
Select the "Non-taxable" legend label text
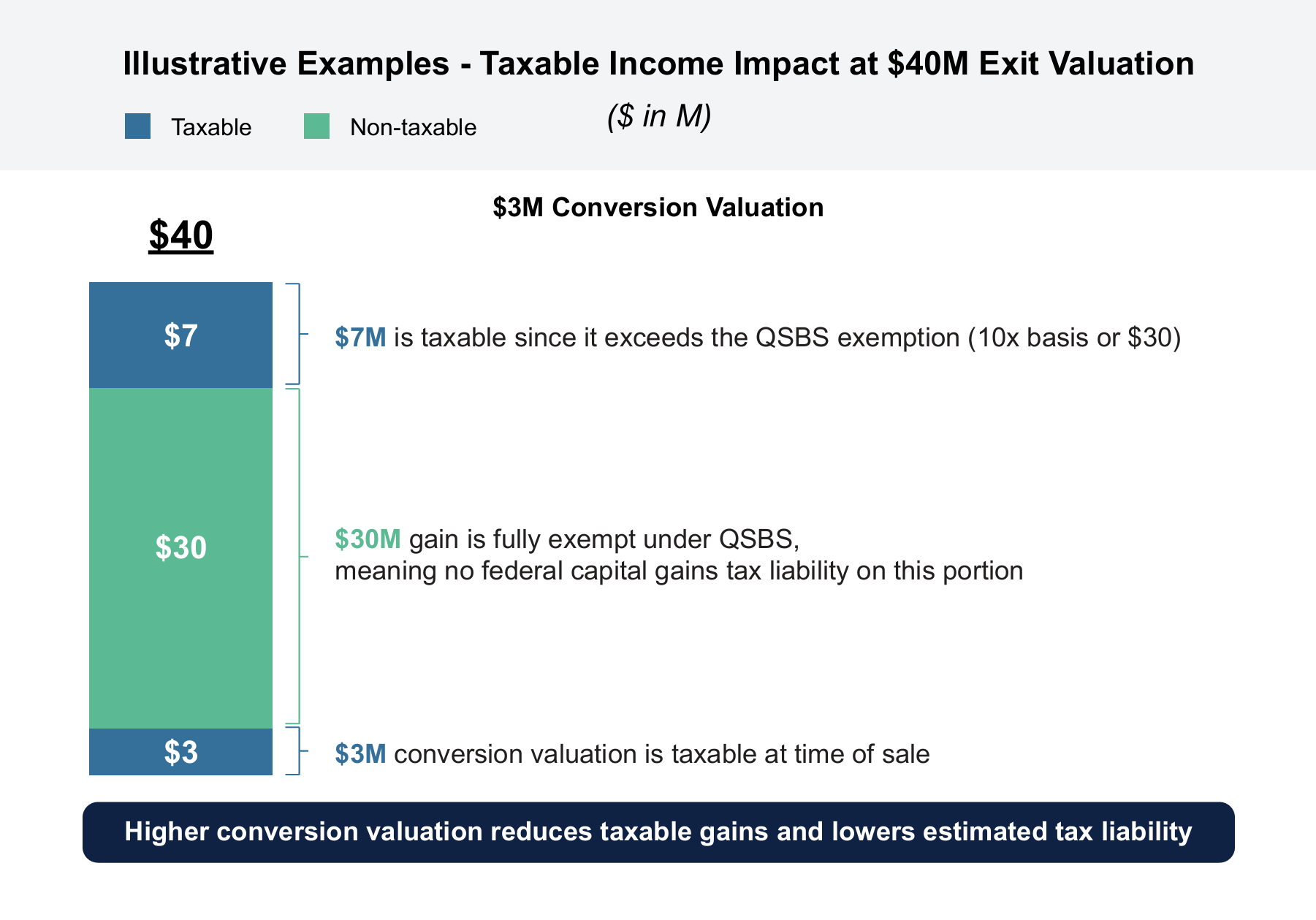tap(413, 127)
